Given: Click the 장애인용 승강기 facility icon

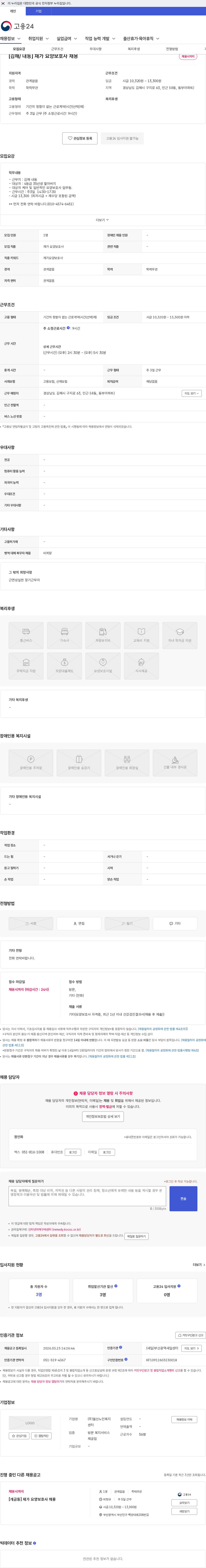Looking at the screenshot, I should pyautogui.click(x=79, y=763).
